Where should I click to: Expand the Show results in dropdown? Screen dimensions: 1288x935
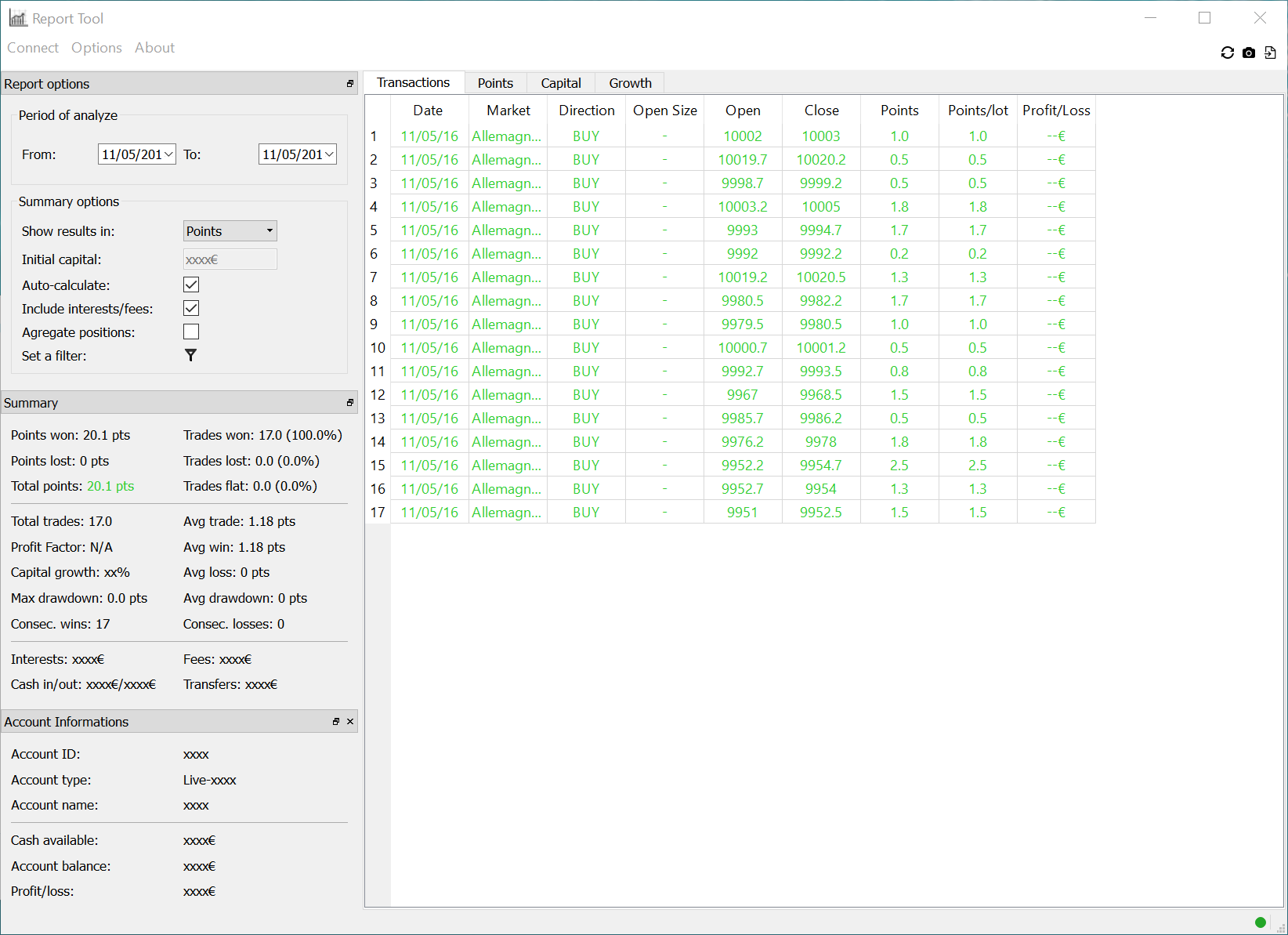pyautogui.click(x=230, y=231)
